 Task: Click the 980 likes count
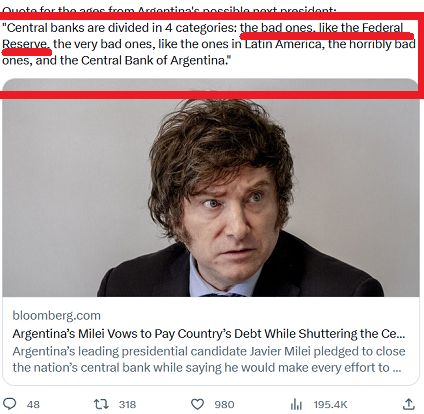(224, 405)
